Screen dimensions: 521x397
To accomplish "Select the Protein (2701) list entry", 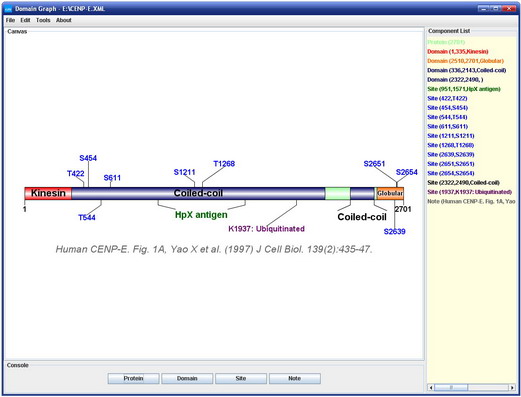I will (446, 42).
